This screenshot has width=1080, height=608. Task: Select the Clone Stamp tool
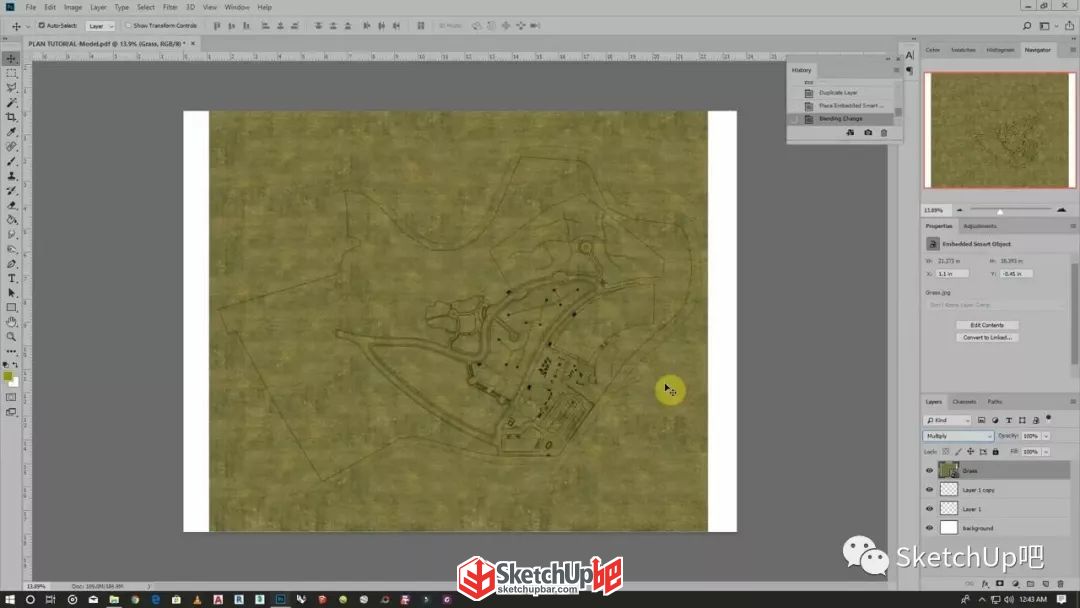11,176
